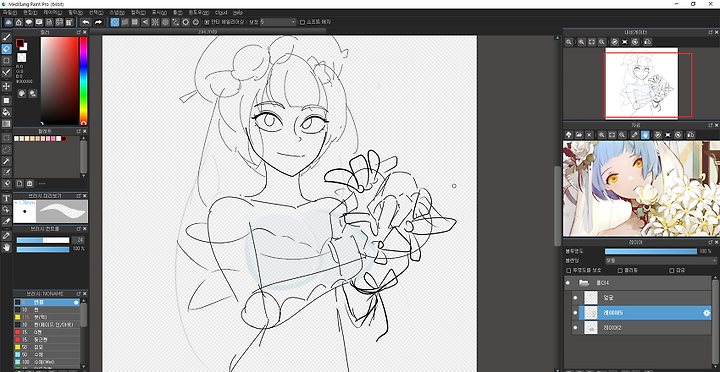This screenshot has height=372, width=720.
Task: Open the layer blending mode dropdown
Action: tap(660, 260)
